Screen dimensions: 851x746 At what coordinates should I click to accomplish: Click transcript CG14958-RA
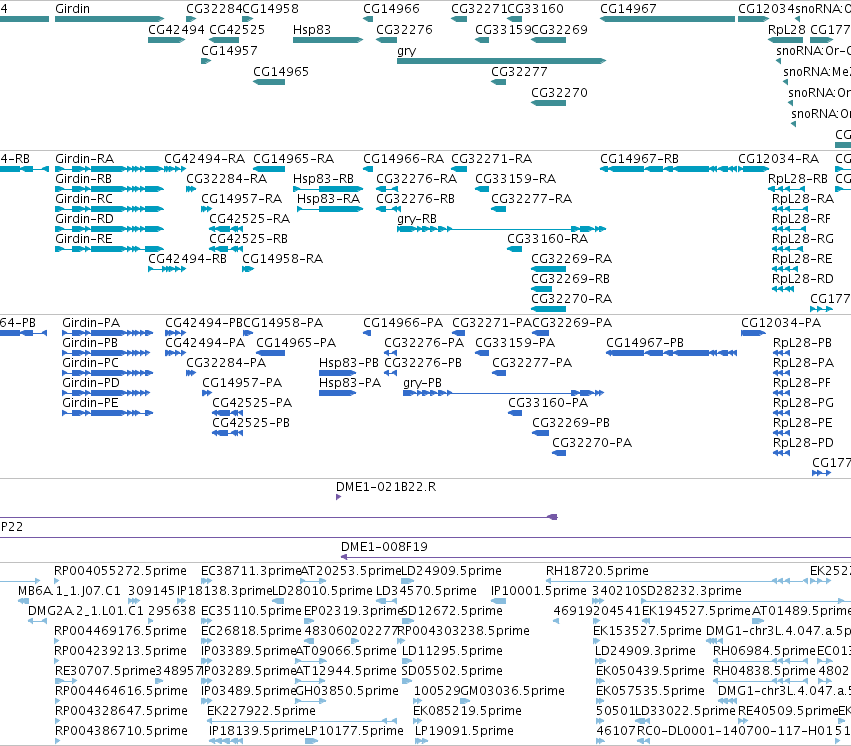click(248, 269)
